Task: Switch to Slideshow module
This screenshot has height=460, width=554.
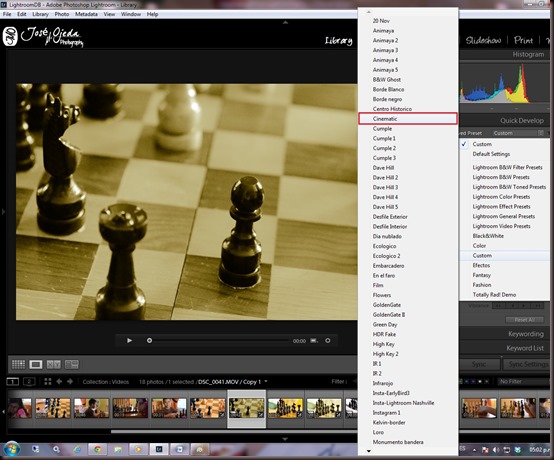Action: tap(483, 40)
